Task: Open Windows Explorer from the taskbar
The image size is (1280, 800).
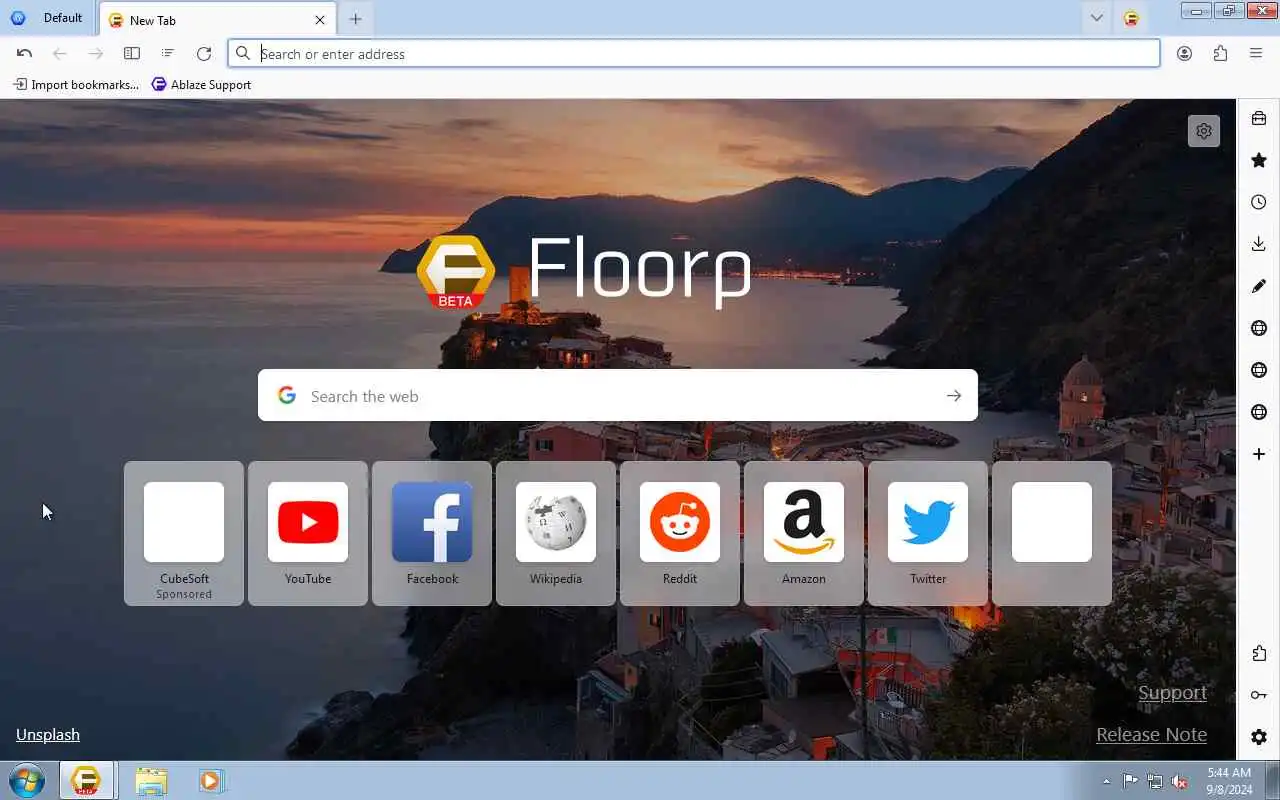Action: tap(151, 780)
